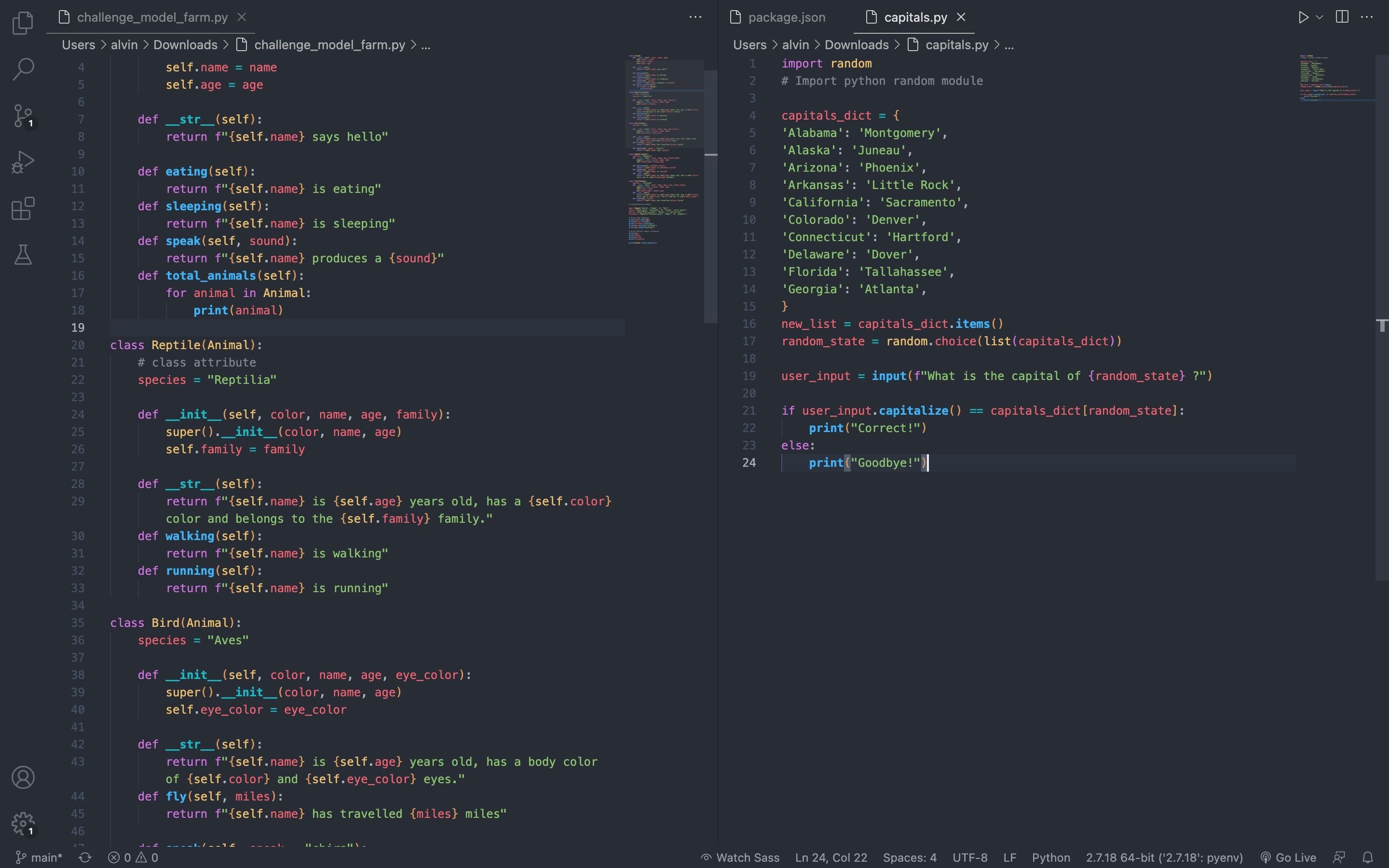
Task: Click 'import random' in capitals.py
Action: coord(827,64)
